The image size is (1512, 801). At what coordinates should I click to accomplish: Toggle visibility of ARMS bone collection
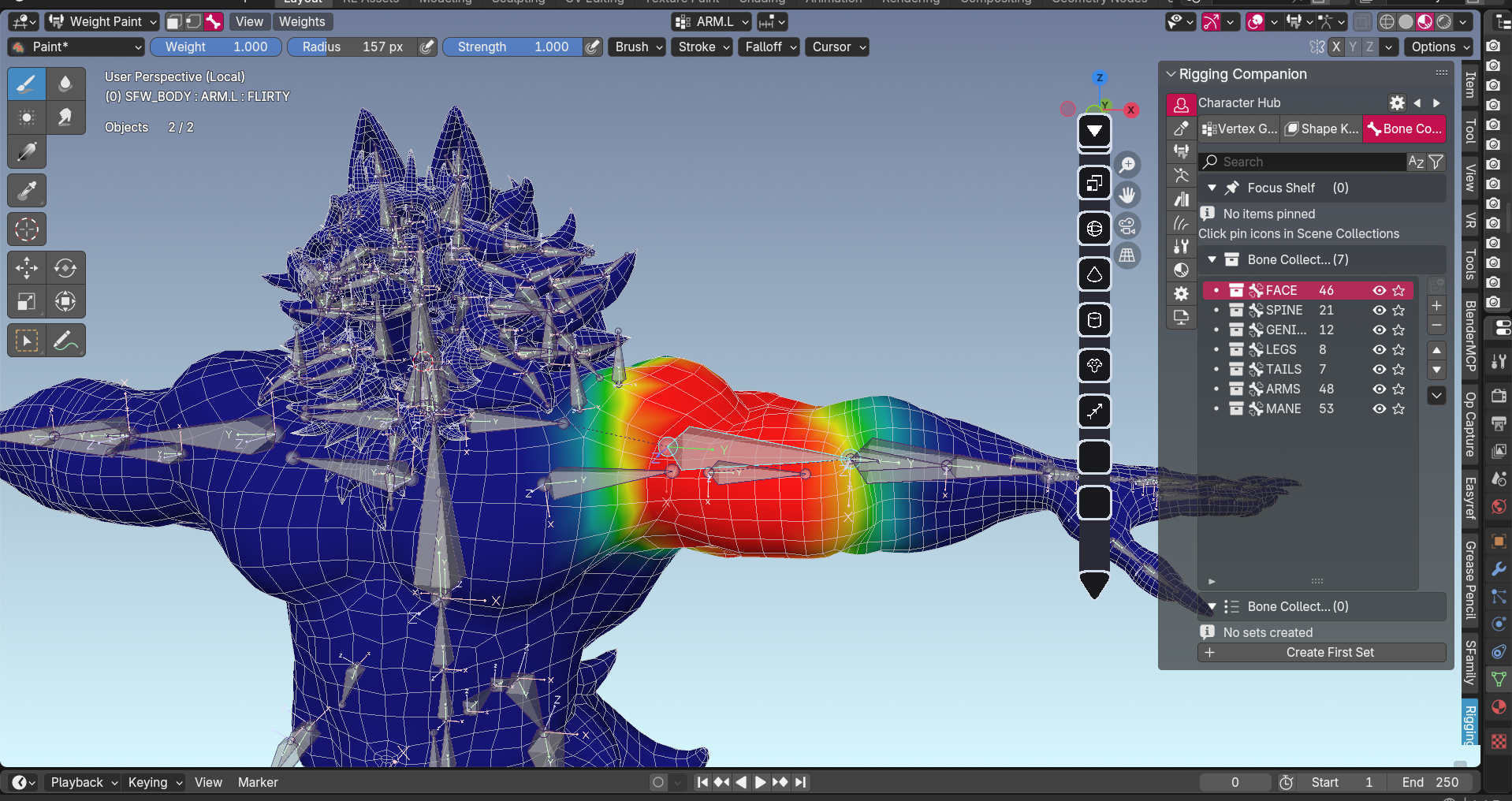pos(1379,389)
